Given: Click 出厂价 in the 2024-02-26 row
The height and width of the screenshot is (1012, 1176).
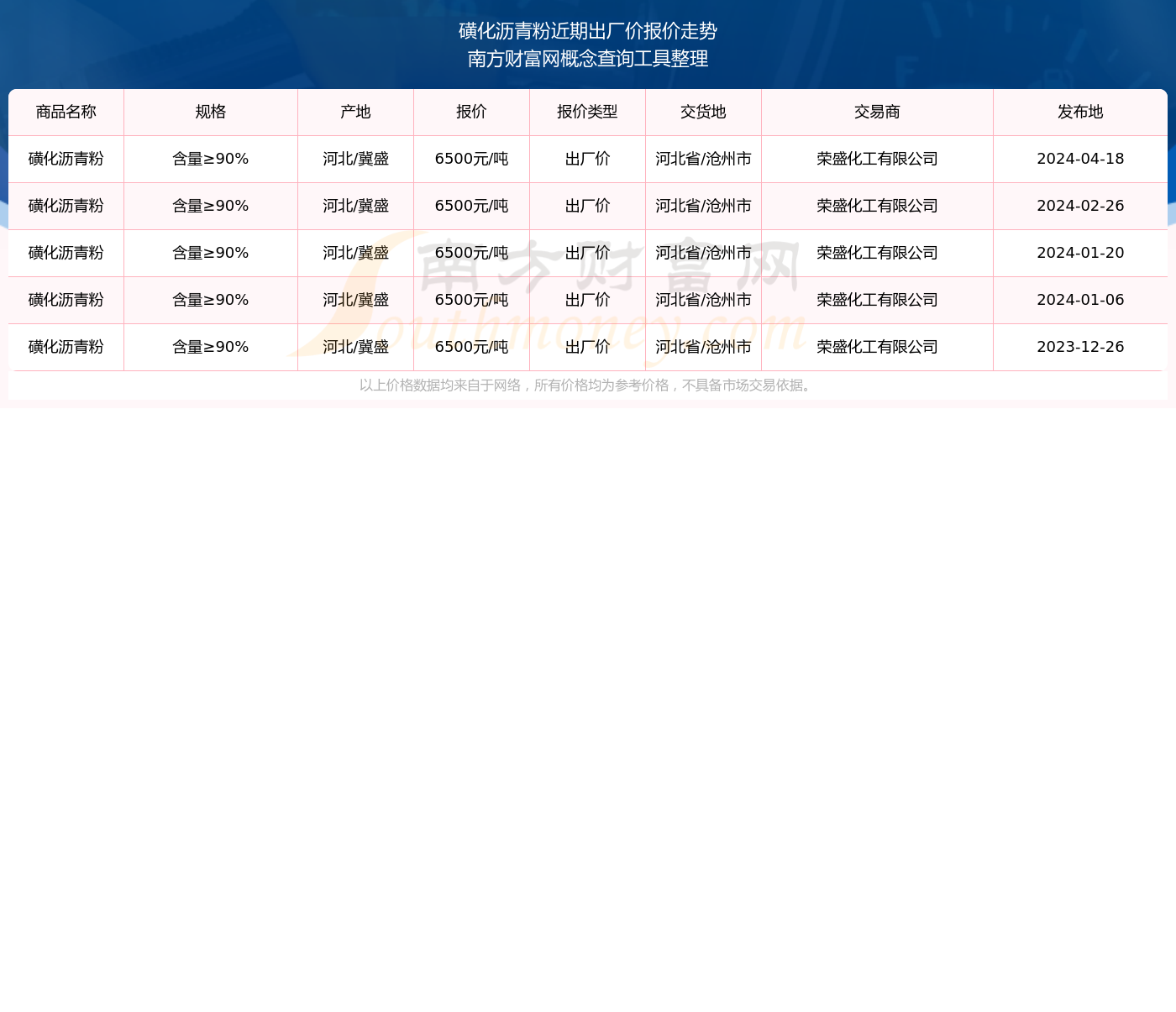Looking at the screenshot, I should [587, 206].
